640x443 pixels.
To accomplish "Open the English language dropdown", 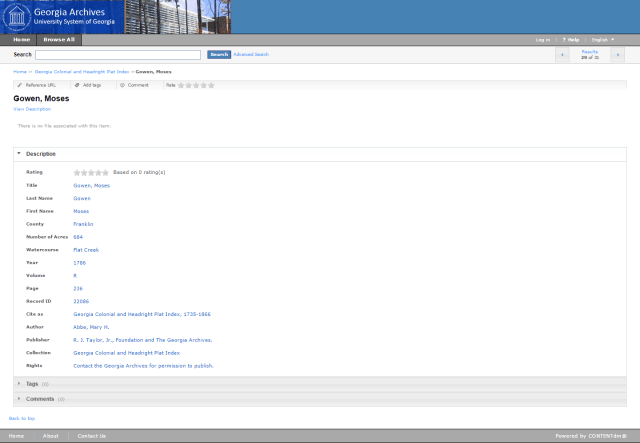I will pyautogui.click(x=603, y=39).
